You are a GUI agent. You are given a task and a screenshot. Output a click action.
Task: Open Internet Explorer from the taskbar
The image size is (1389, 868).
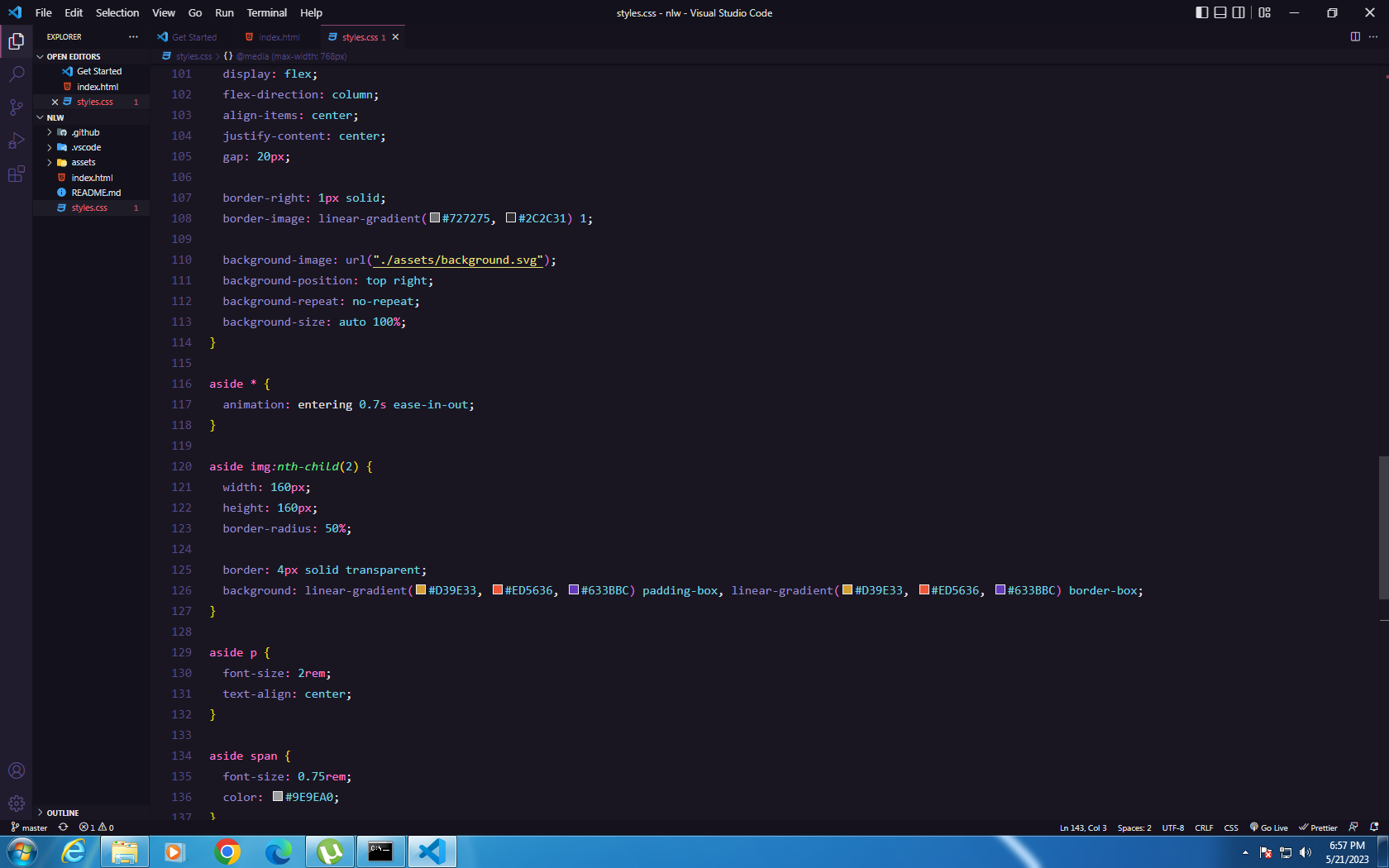click(x=74, y=851)
